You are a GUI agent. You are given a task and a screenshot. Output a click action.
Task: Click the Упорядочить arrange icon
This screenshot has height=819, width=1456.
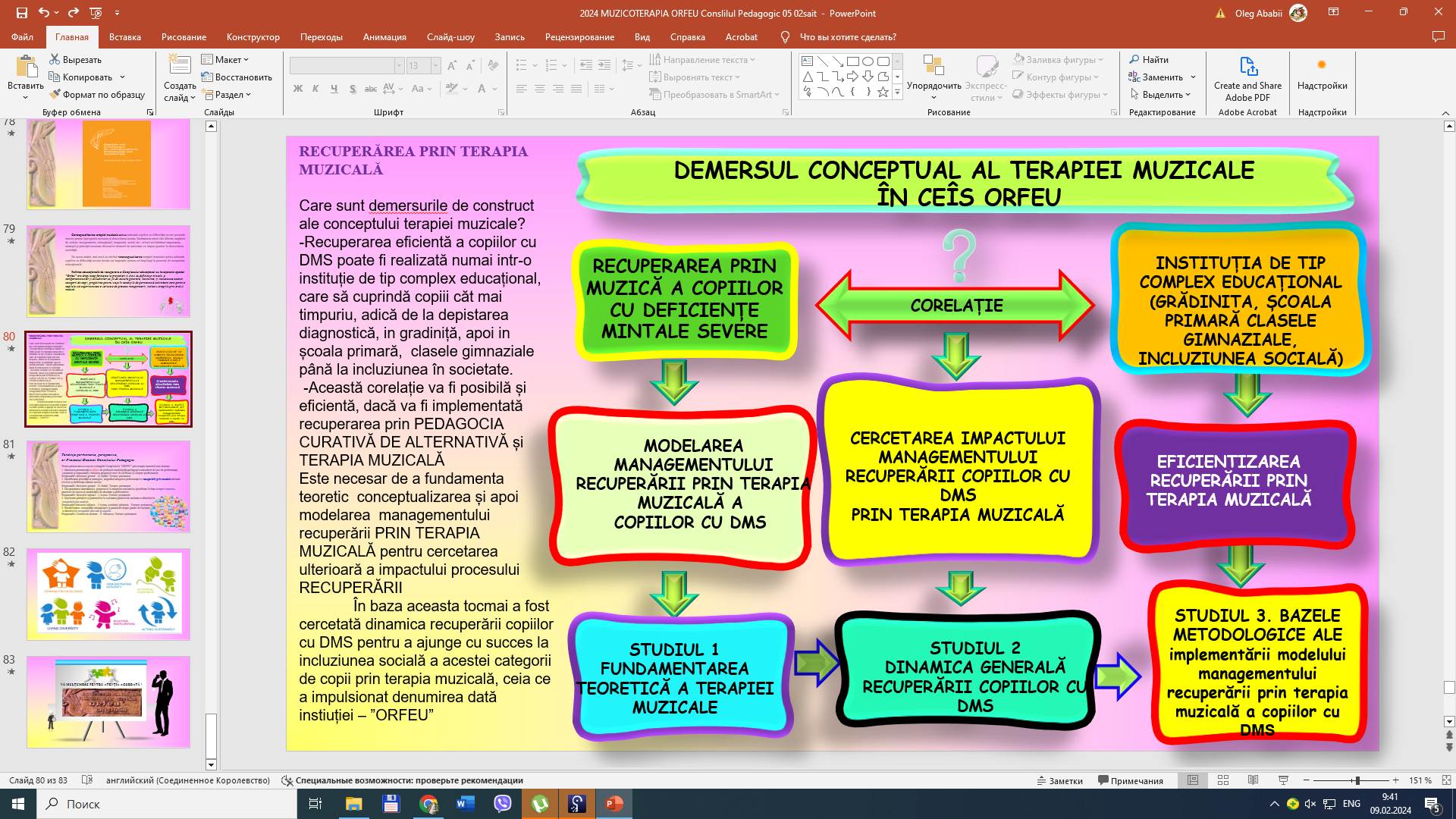(x=934, y=67)
